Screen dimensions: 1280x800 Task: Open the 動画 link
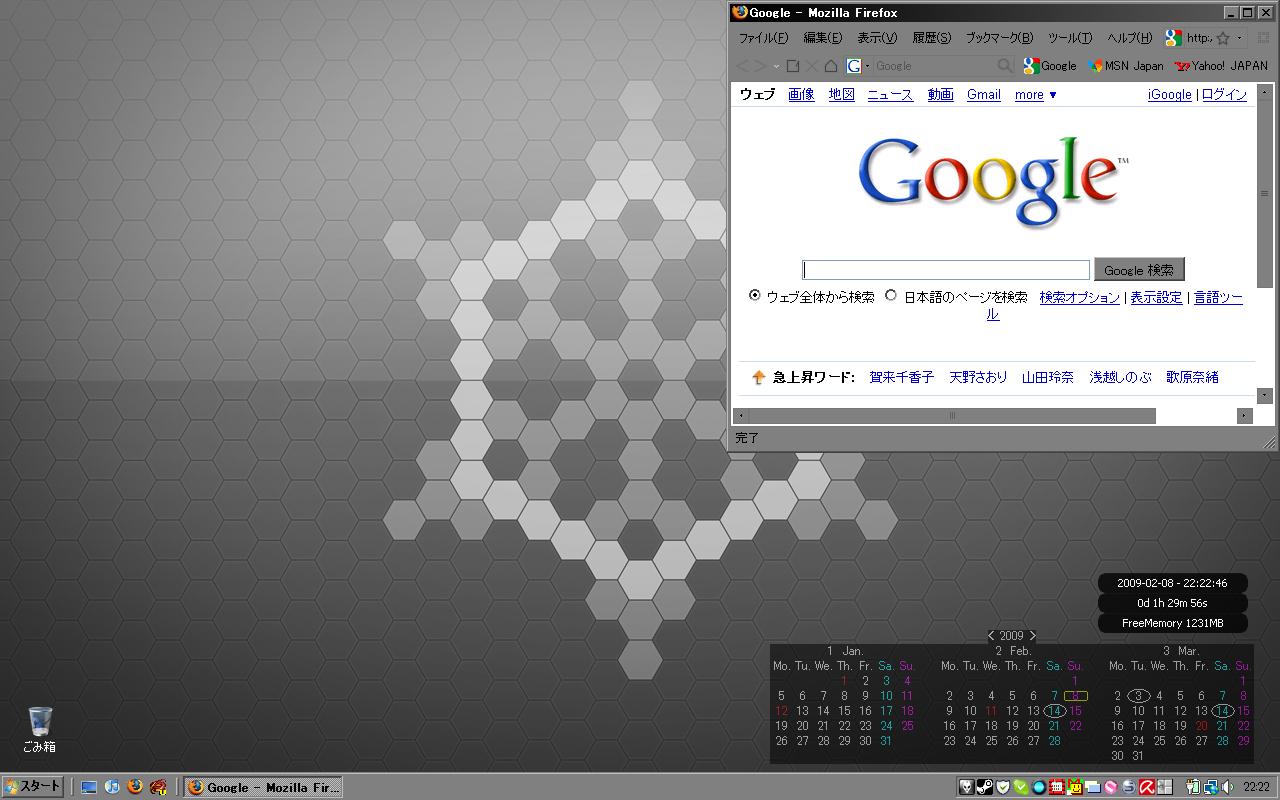tap(940, 95)
